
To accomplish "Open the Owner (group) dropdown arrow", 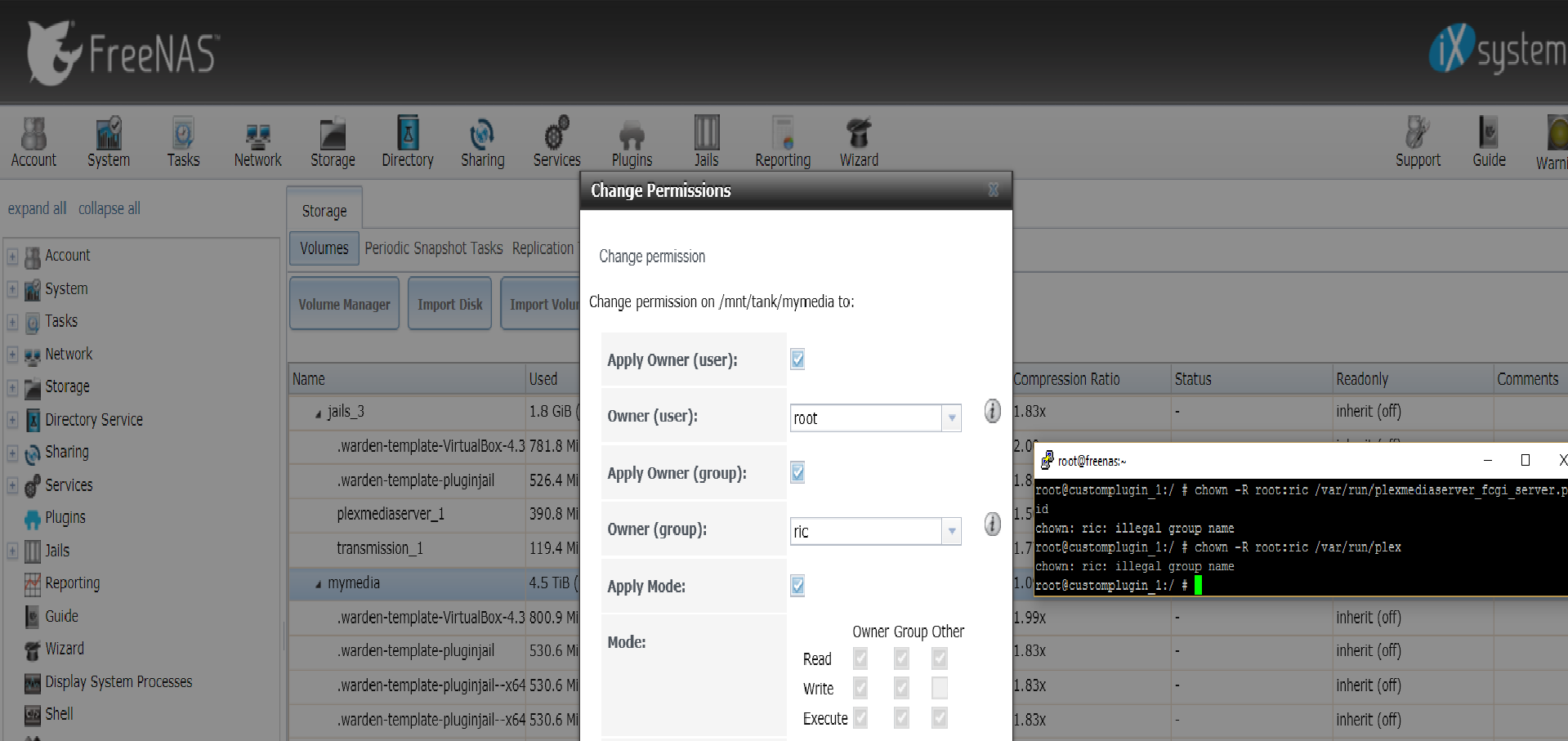I will [x=952, y=531].
